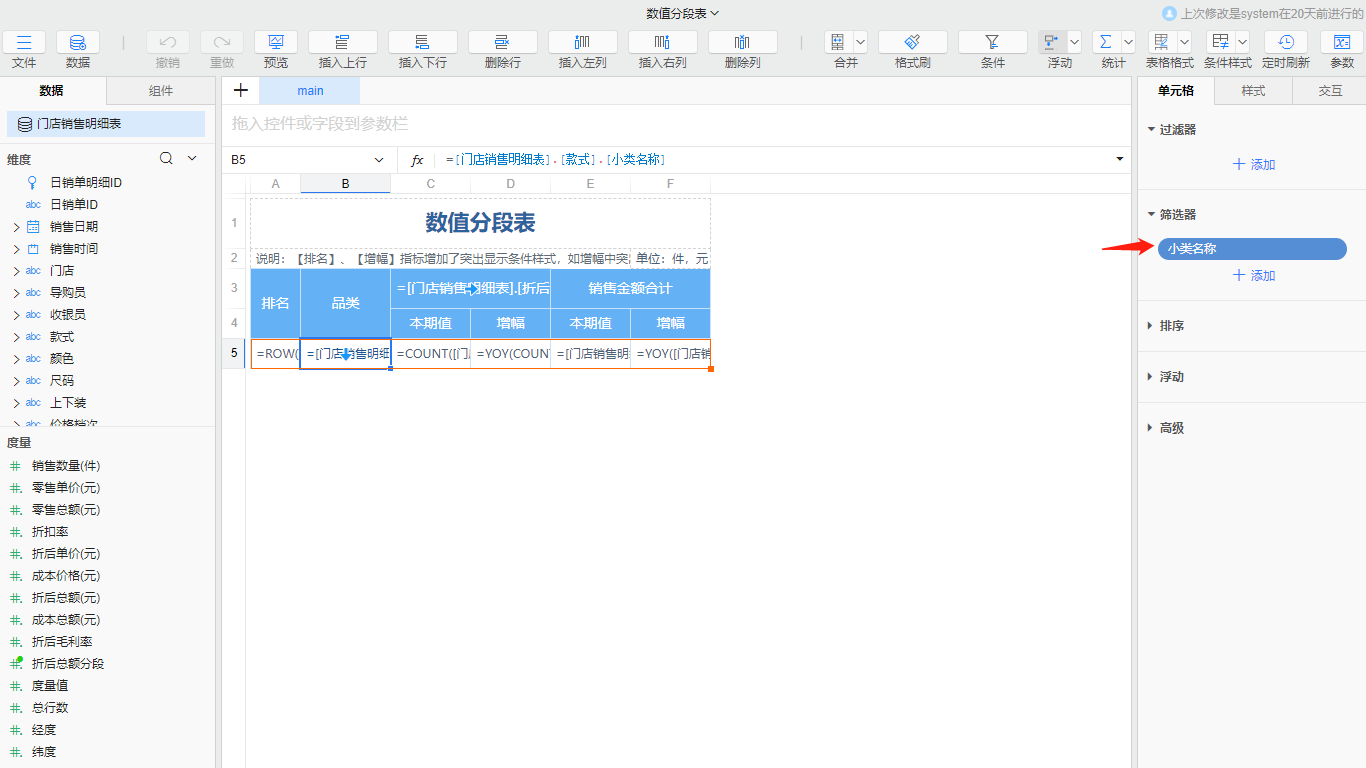1366x768 pixels.
Task: Switch to the 组件 tab
Action: [160, 90]
